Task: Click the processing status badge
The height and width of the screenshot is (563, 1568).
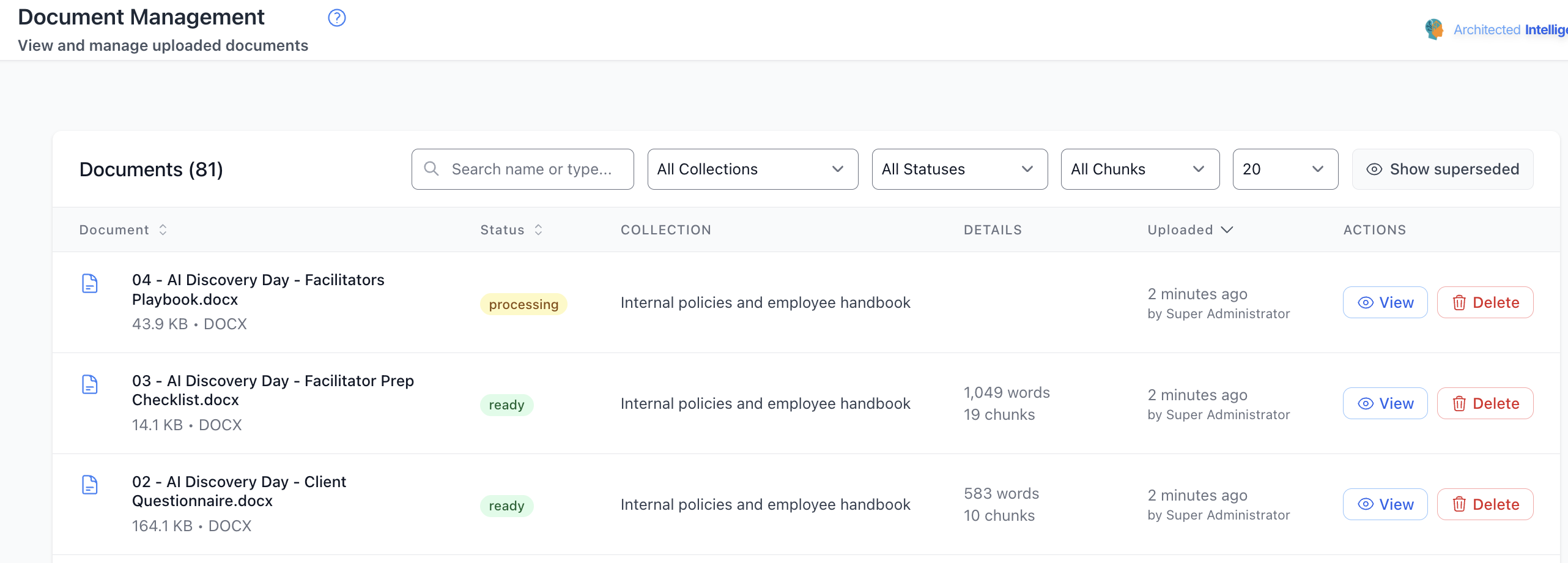Action: click(523, 304)
